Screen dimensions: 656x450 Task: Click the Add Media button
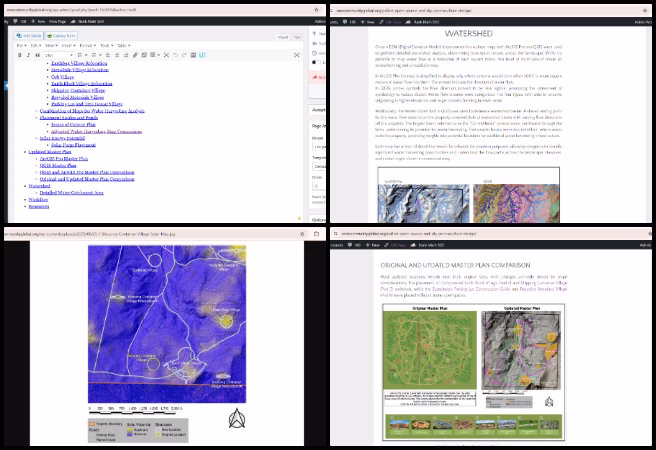click(28, 36)
